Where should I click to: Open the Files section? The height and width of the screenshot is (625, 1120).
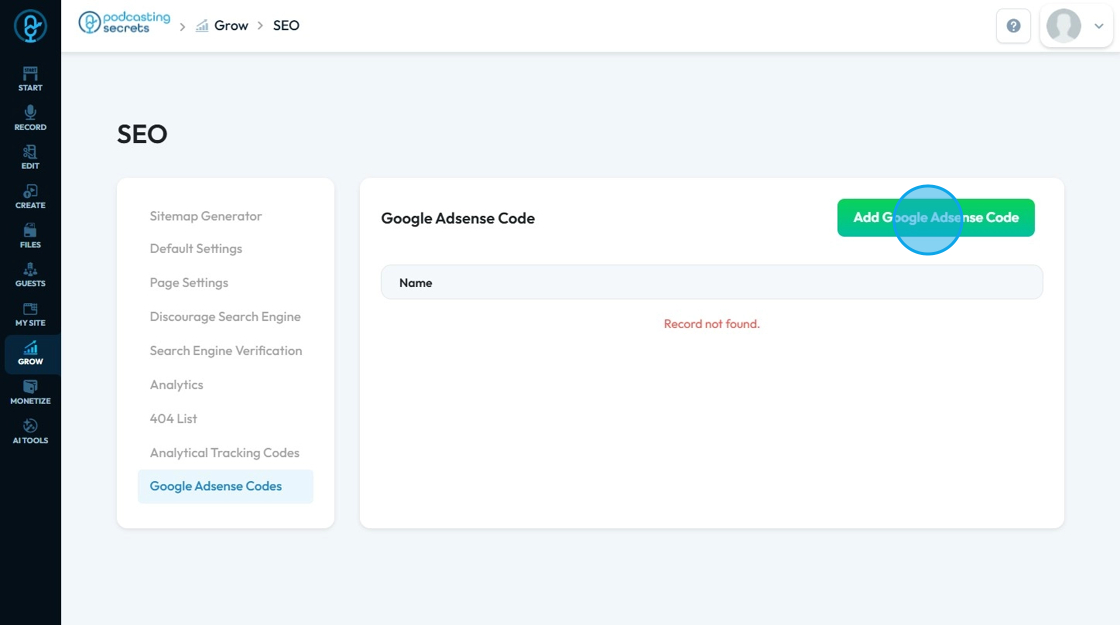(x=30, y=235)
